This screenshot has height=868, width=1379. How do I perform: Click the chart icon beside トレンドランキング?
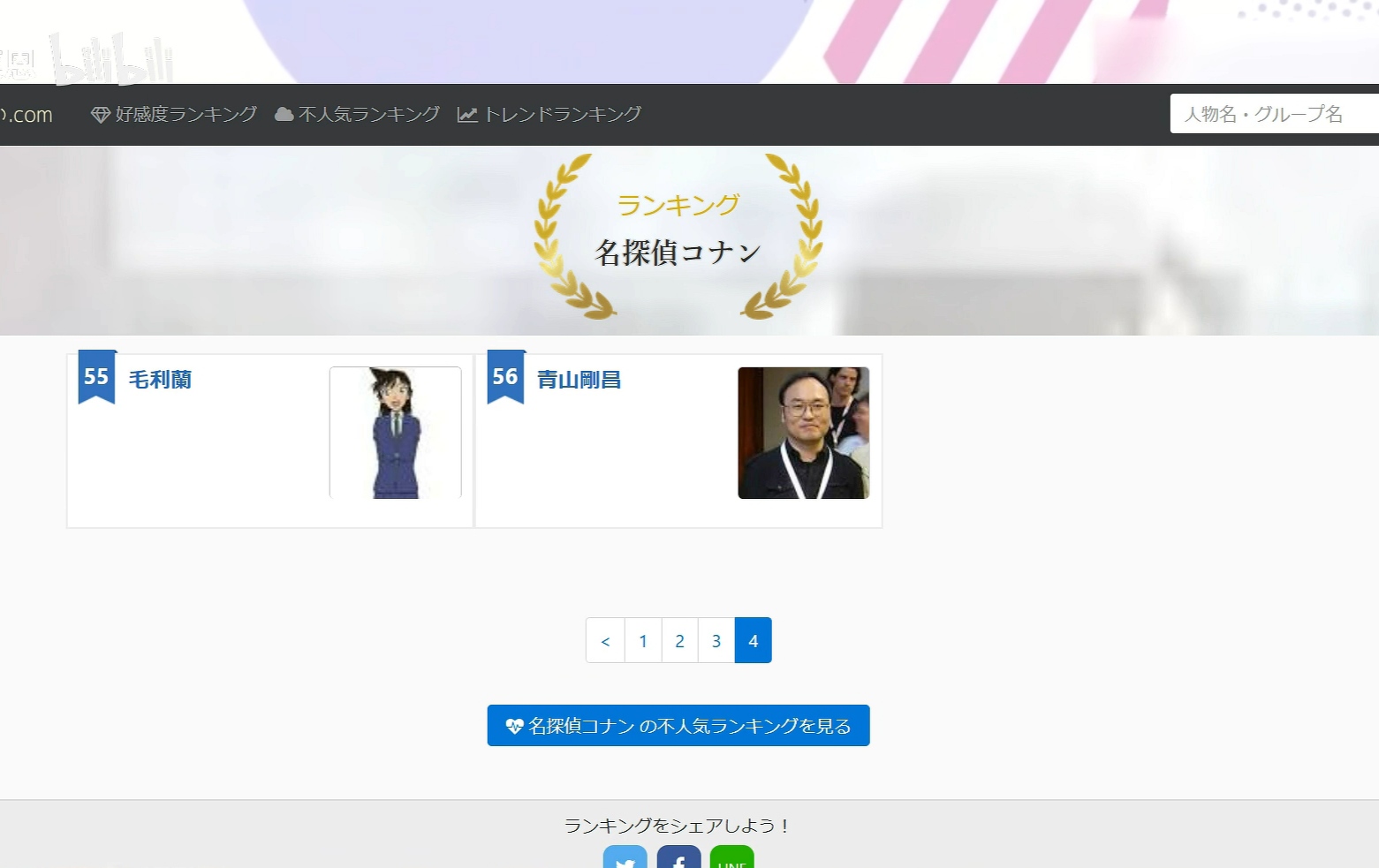point(467,115)
